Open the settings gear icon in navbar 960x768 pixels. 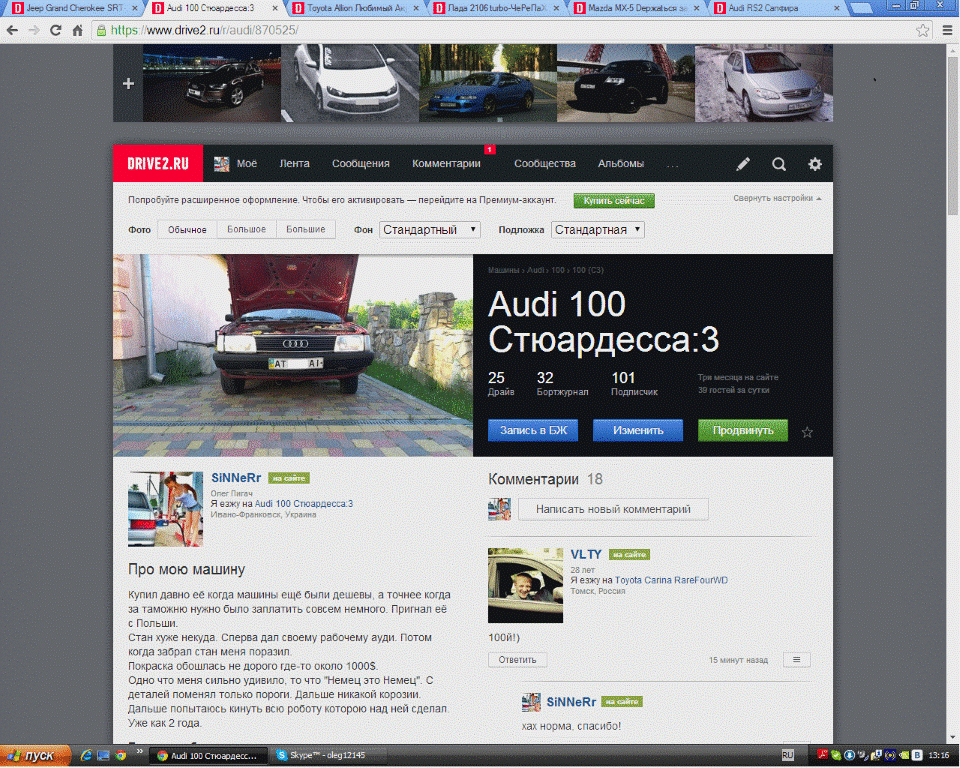(814, 164)
